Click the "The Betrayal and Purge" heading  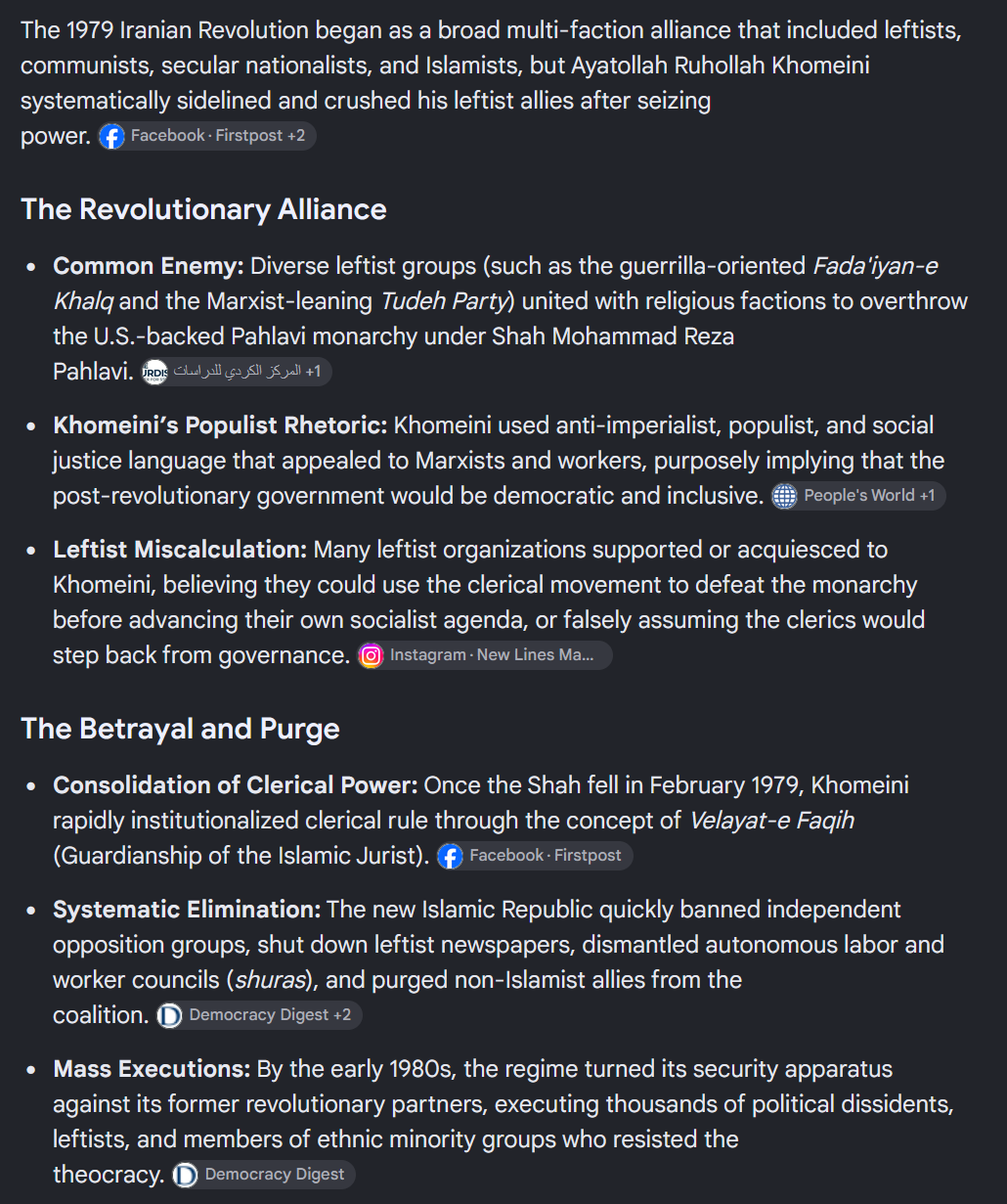(180, 729)
